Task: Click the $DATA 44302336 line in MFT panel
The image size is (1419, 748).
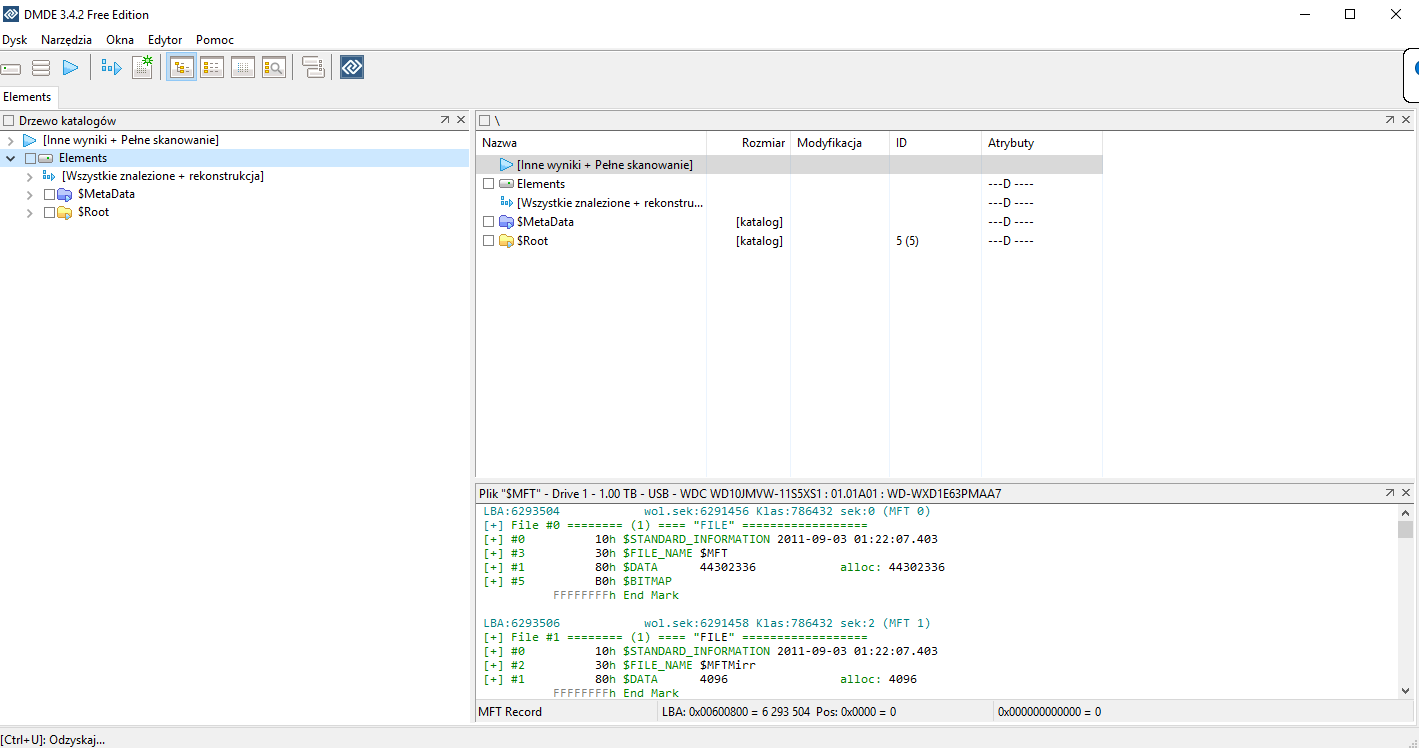Action: click(x=714, y=567)
